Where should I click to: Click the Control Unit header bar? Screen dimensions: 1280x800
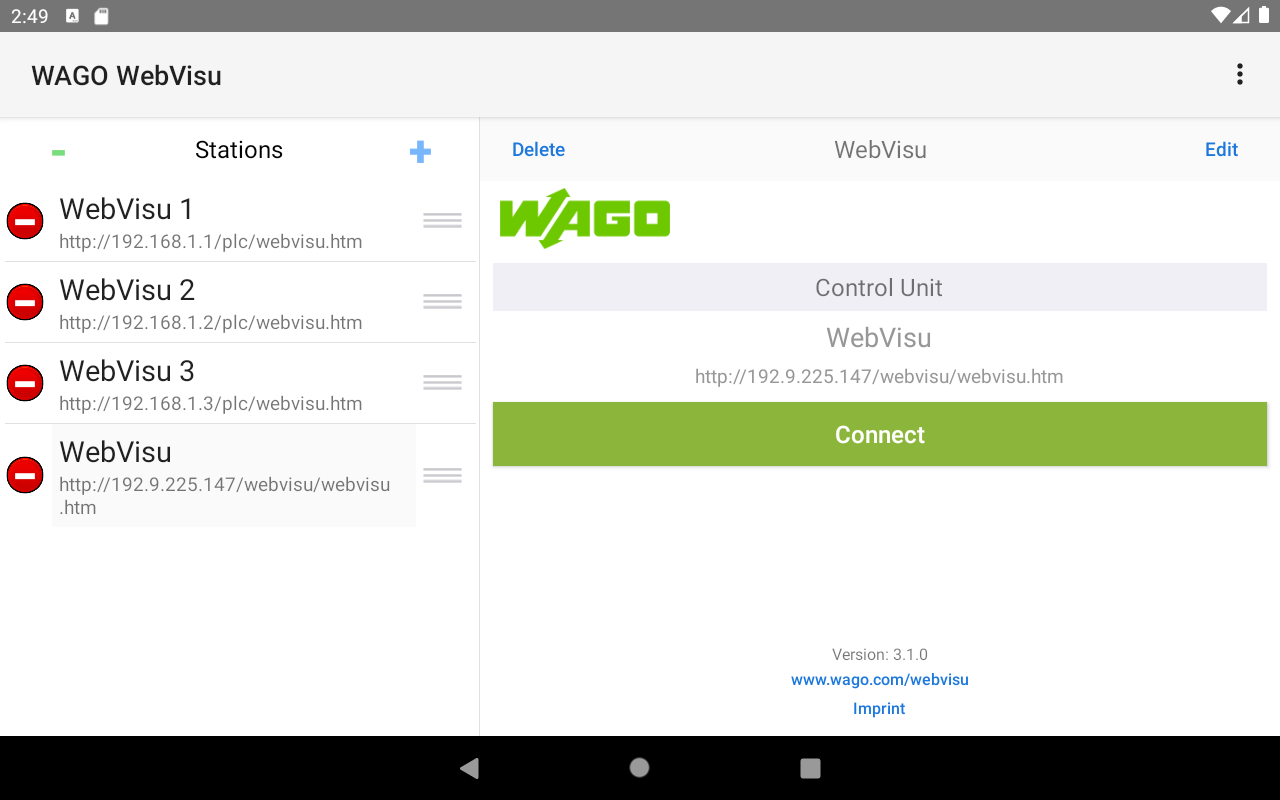pos(880,288)
